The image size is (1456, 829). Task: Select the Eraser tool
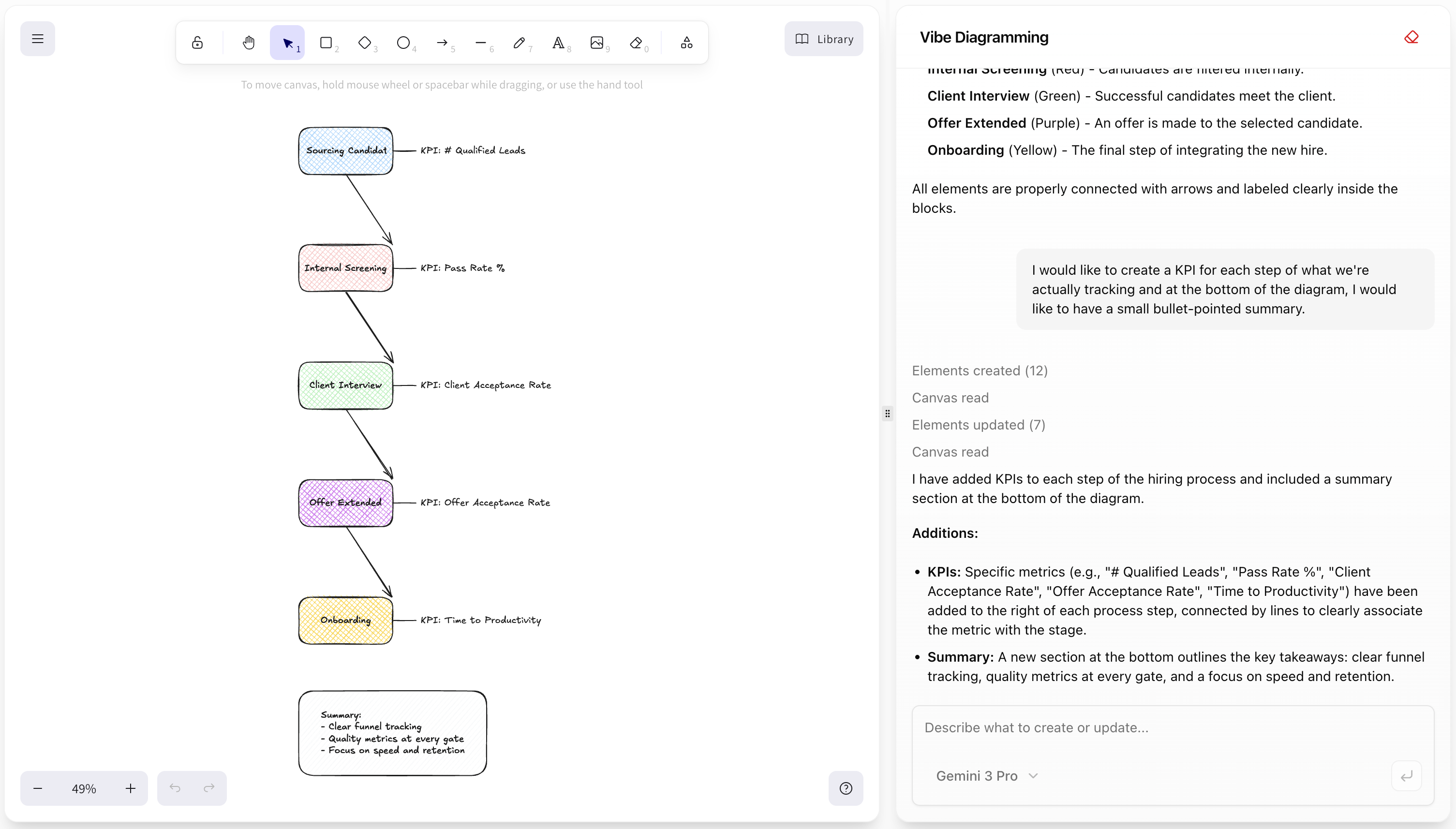tap(636, 43)
